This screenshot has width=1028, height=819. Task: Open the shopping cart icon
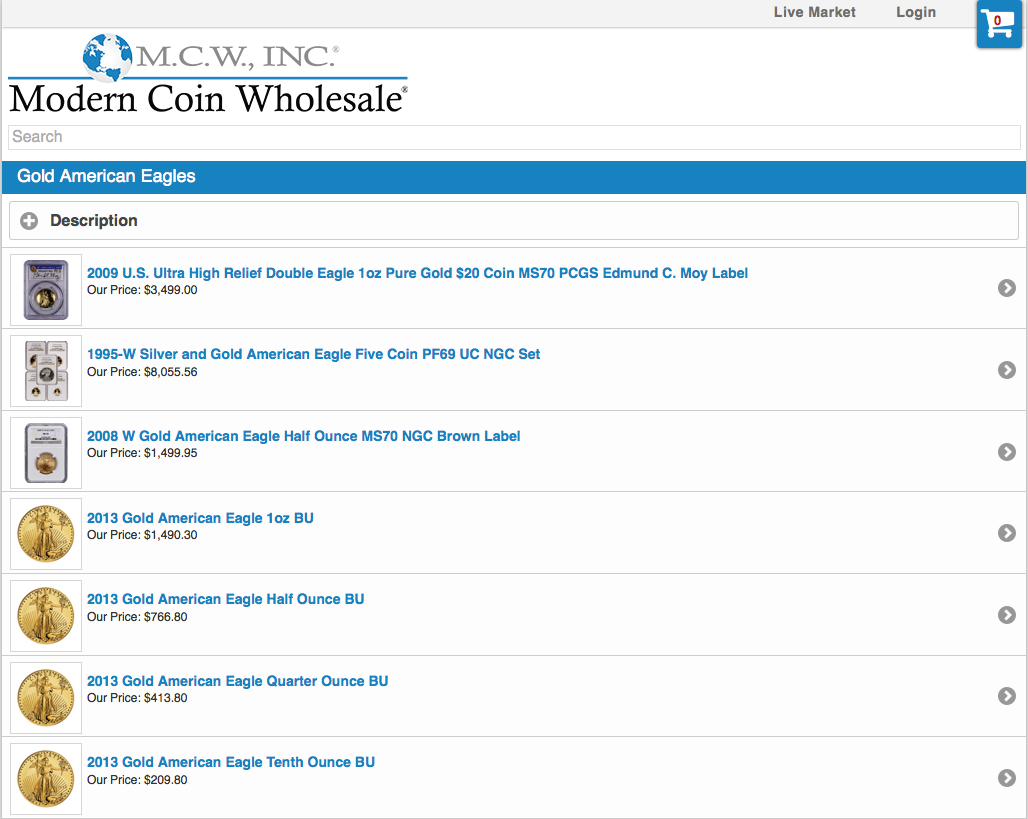998,24
